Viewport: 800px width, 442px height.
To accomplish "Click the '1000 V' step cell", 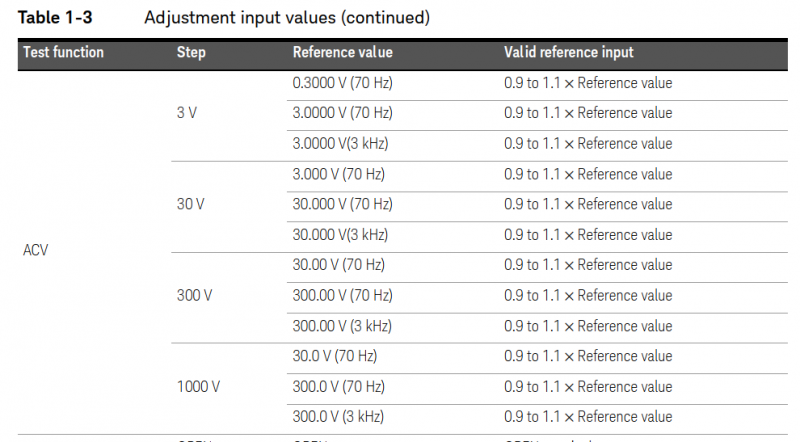I will pos(198,387).
